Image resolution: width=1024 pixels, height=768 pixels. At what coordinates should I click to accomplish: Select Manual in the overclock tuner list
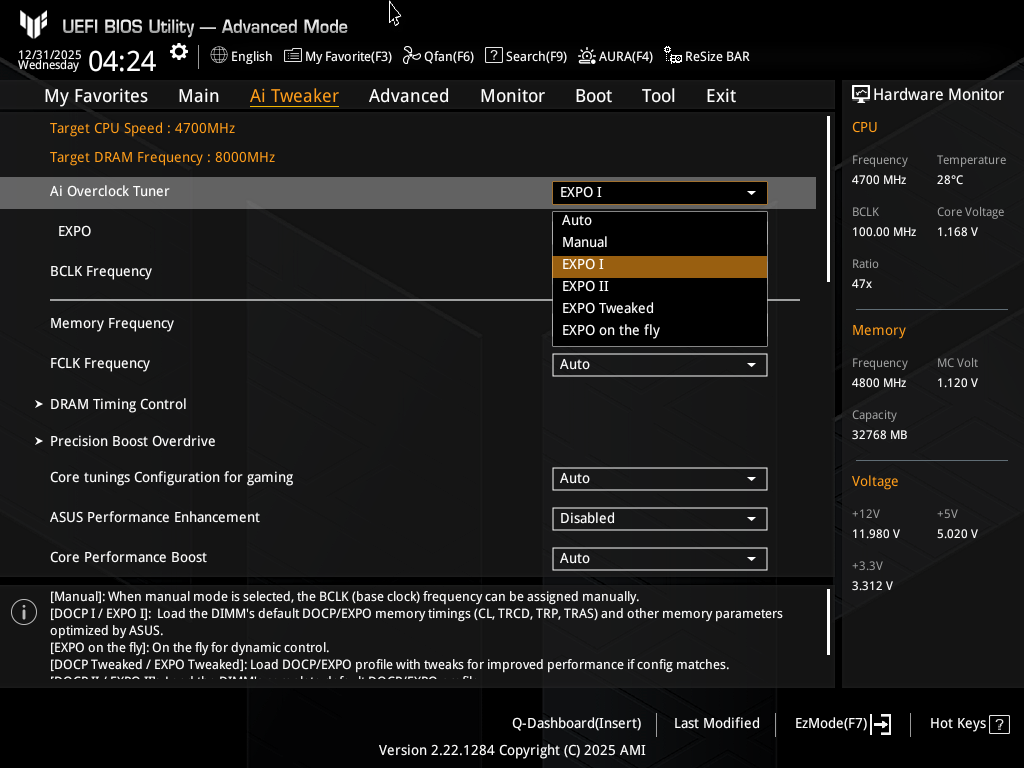click(585, 242)
